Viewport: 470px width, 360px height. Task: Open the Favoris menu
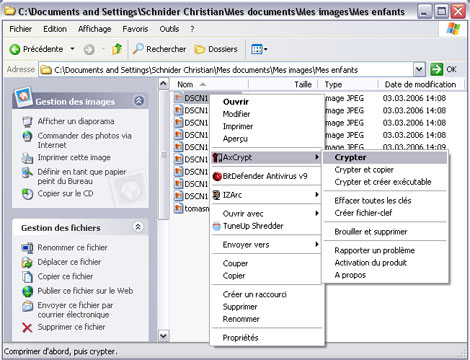pyautogui.click(x=135, y=29)
